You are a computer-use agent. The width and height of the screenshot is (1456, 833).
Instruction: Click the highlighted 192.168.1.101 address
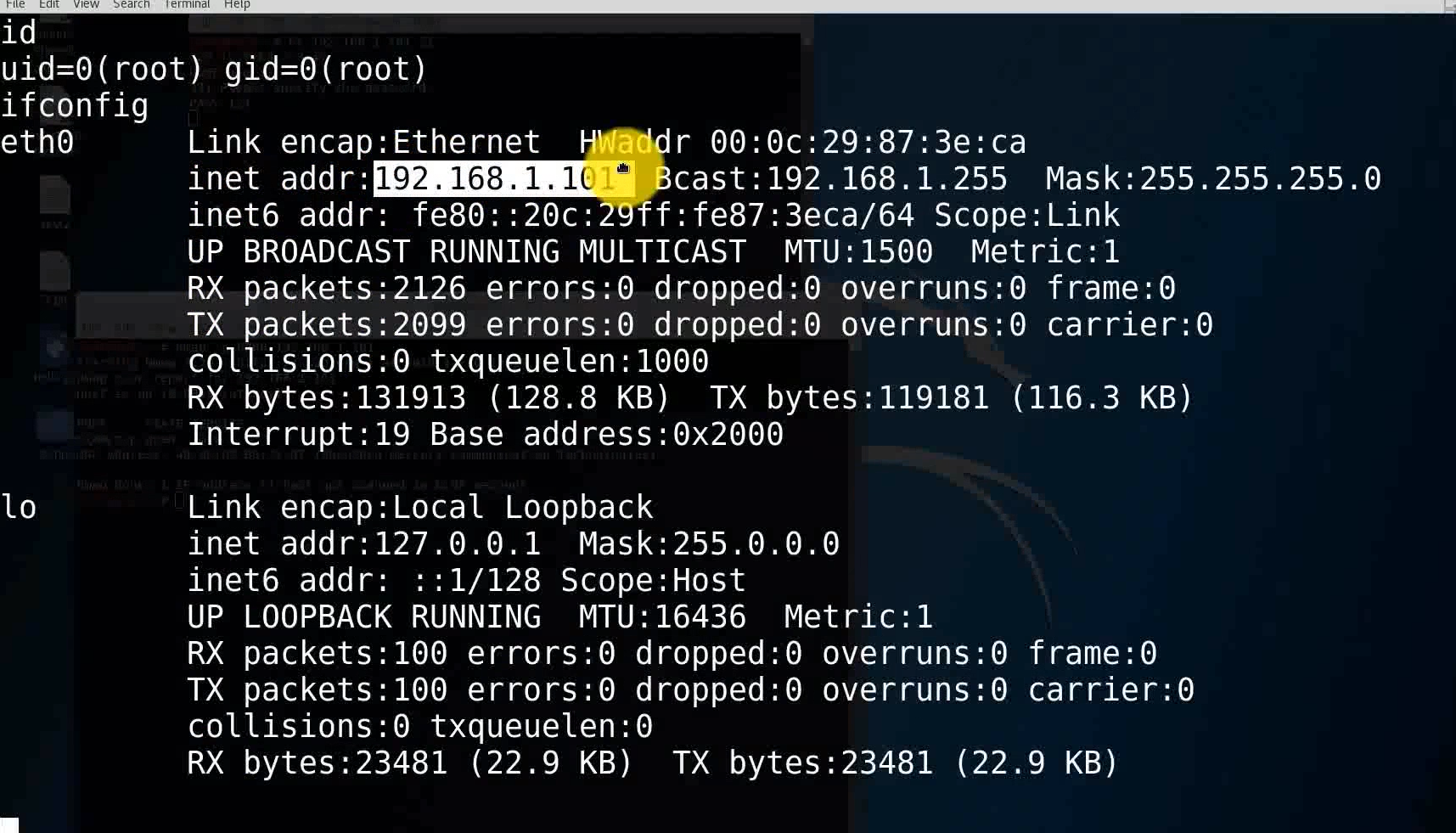(x=495, y=179)
